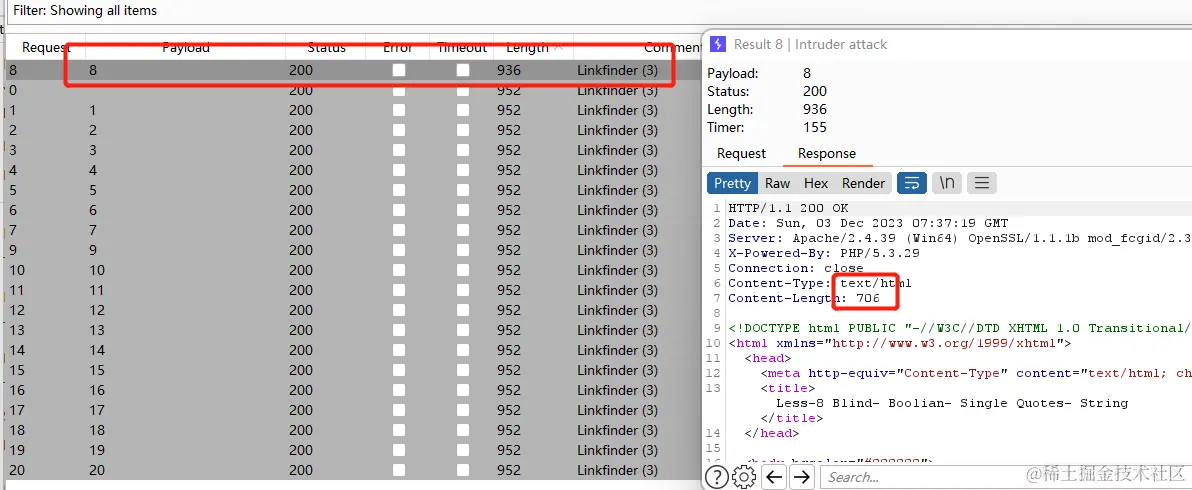Select the Pretty view tab
Viewport: 1192px width, 490px height.
click(732, 183)
